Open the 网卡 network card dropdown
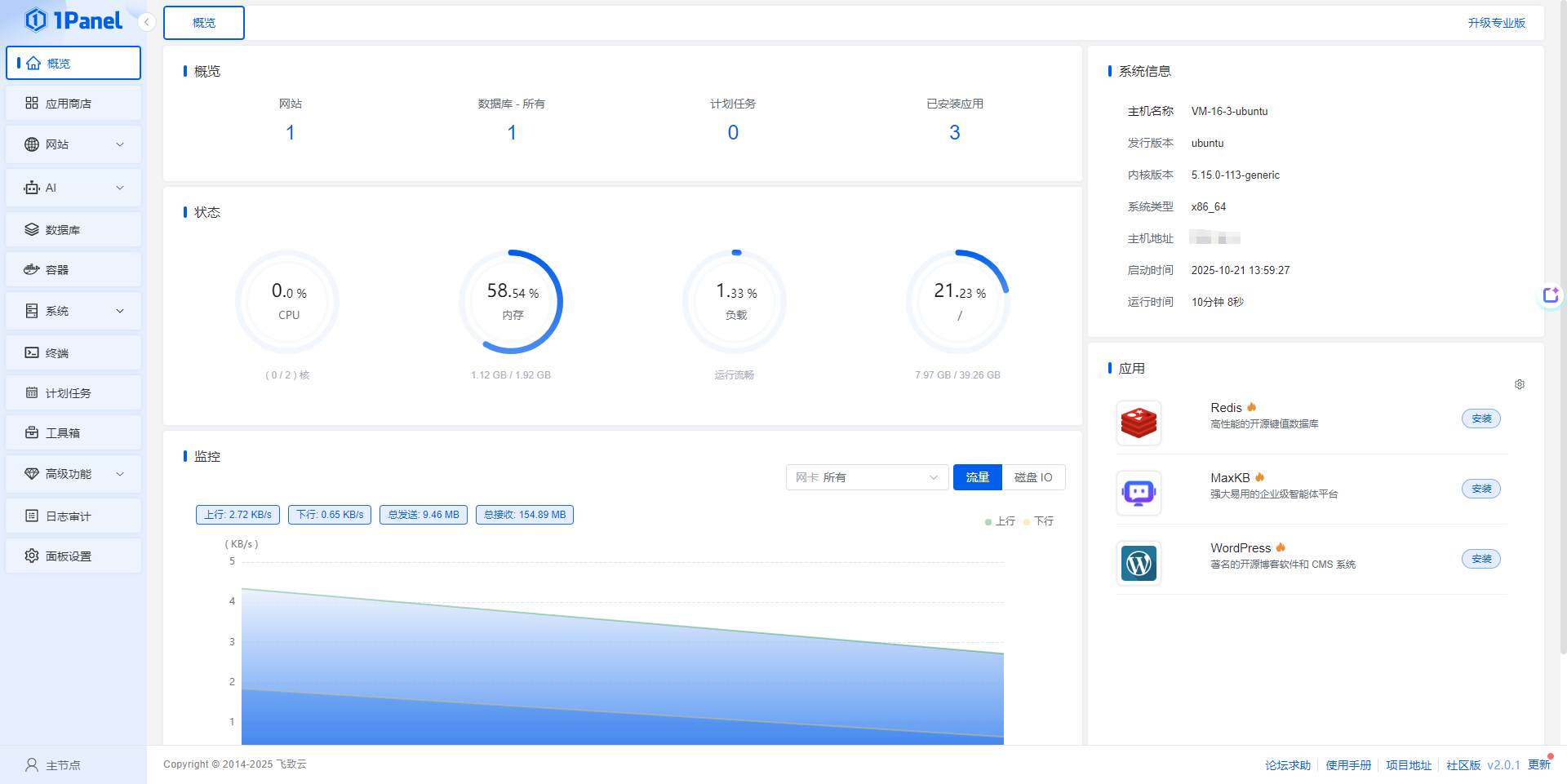Viewport: 1567px width, 784px height. (866, 477)
